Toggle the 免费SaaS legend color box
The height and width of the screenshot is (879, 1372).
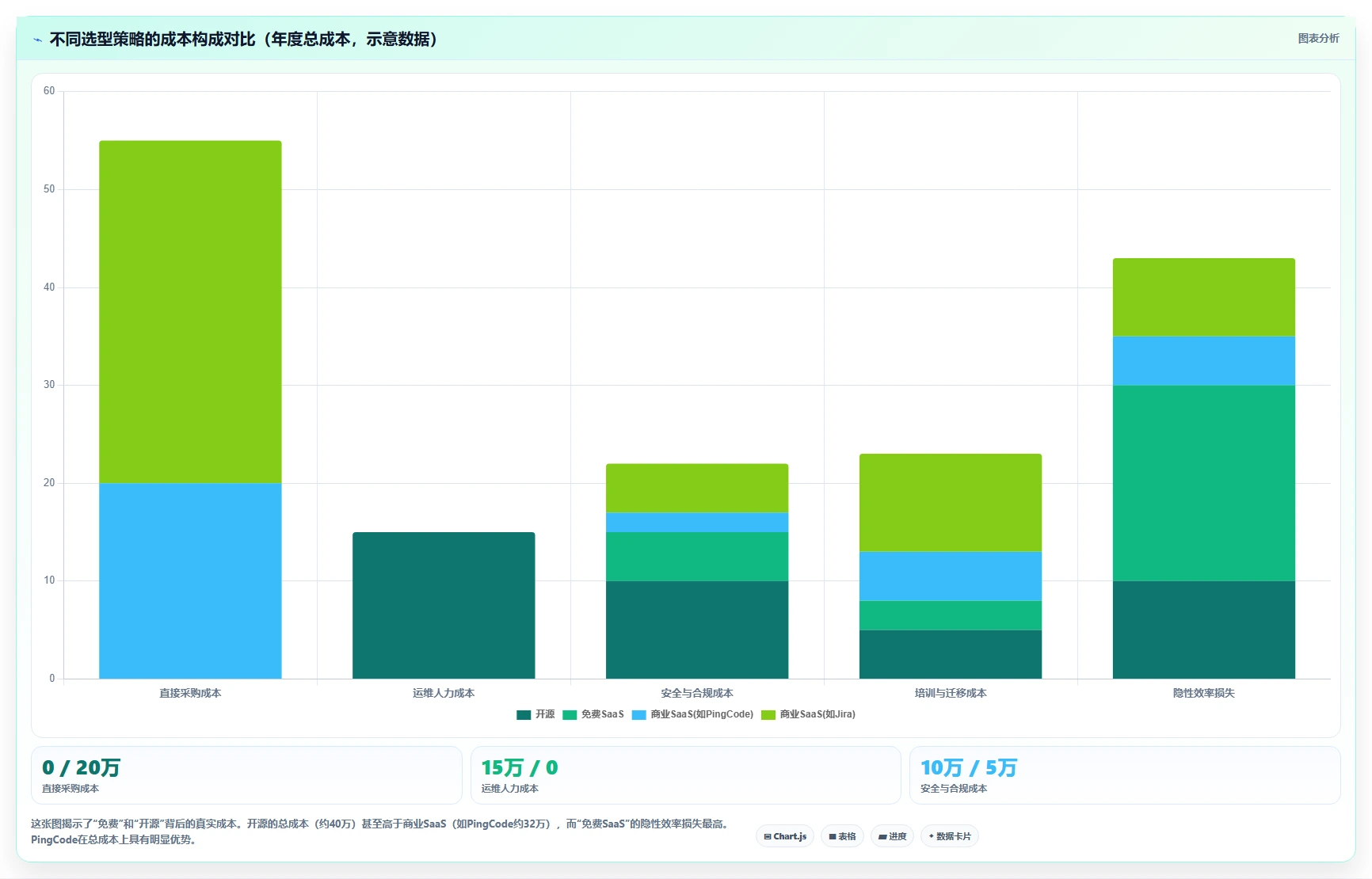point(570,714)
